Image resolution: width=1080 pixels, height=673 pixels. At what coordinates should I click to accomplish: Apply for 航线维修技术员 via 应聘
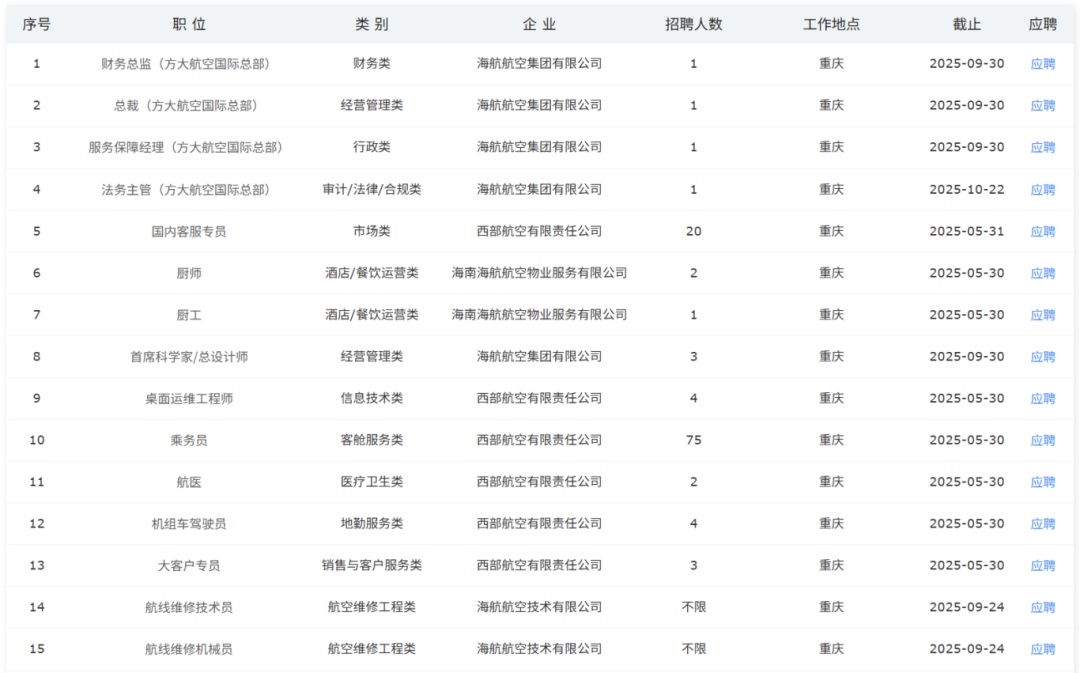click(x=1042, y=608)
